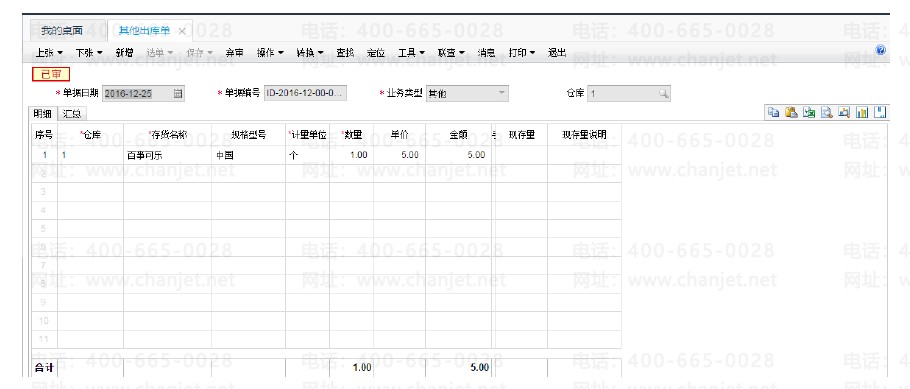
Task: Click the bar chart icon
Action: coord(862,112)
